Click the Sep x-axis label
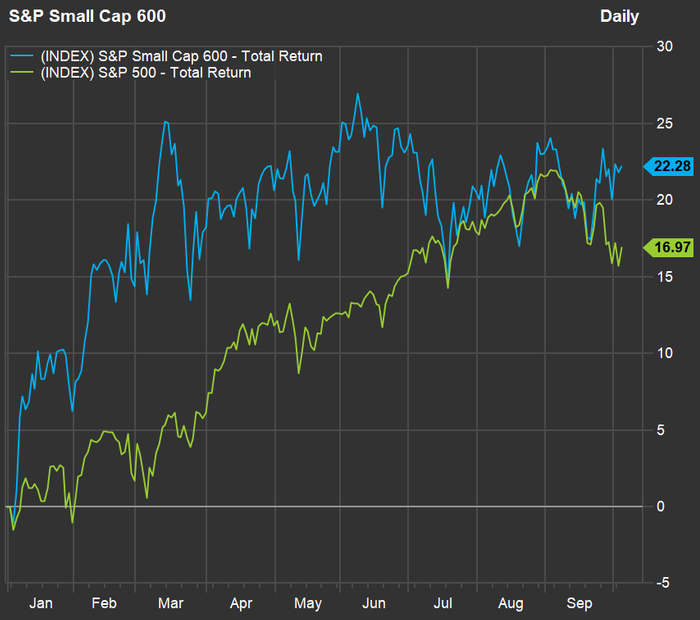700x620 pixels. pyautogui.click(x=579, y=604)
